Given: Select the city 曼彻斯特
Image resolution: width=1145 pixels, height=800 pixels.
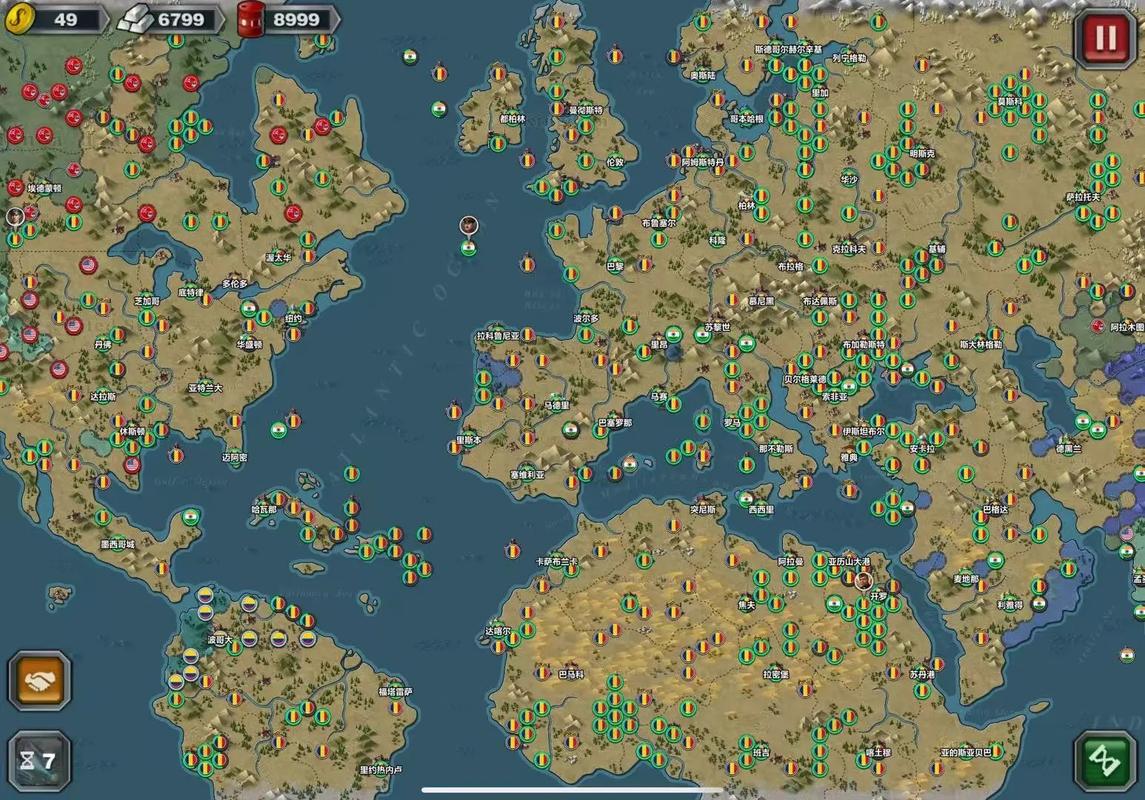Looking at the screenshot, I should [x=586, y=110].
